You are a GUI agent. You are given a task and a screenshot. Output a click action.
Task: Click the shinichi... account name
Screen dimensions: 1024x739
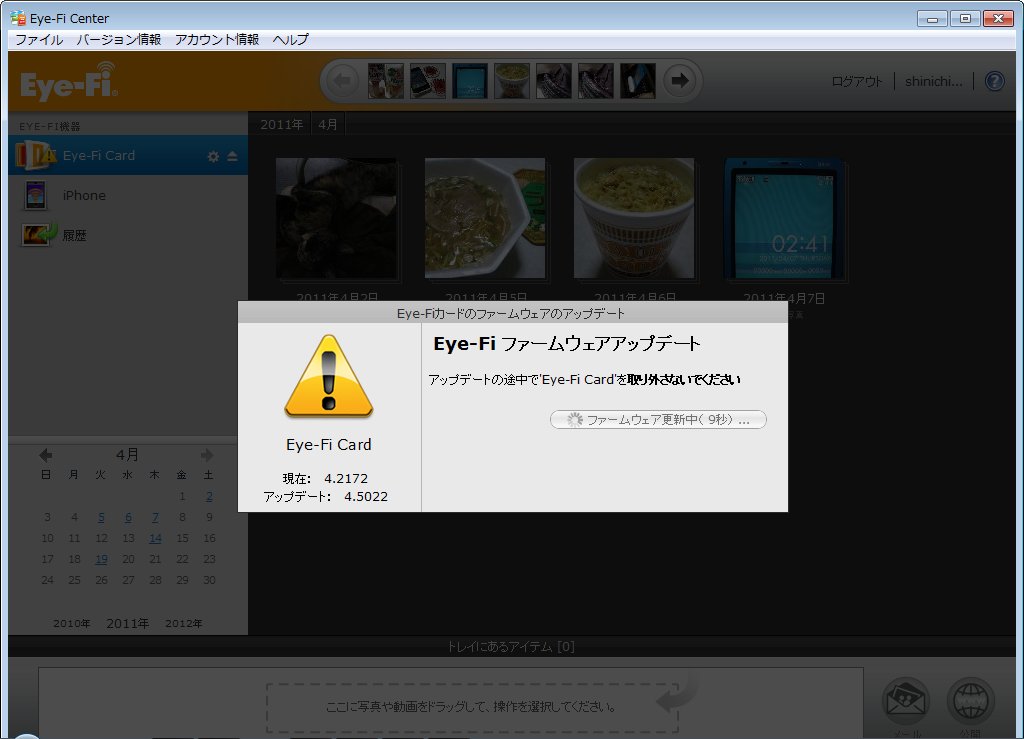pyautogui.click(x=933, y=82)
